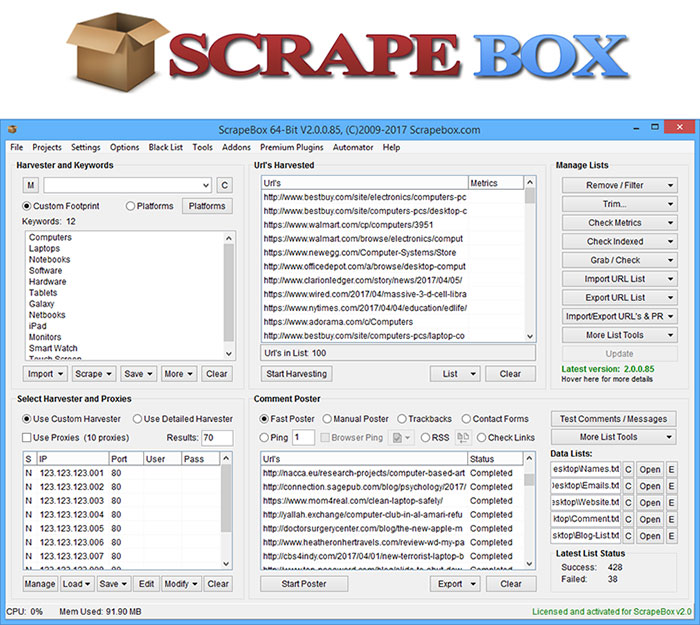Enable the Use Proxies checkbox
The height and width of the screenshot is (625, 700).
pos(28,438)
